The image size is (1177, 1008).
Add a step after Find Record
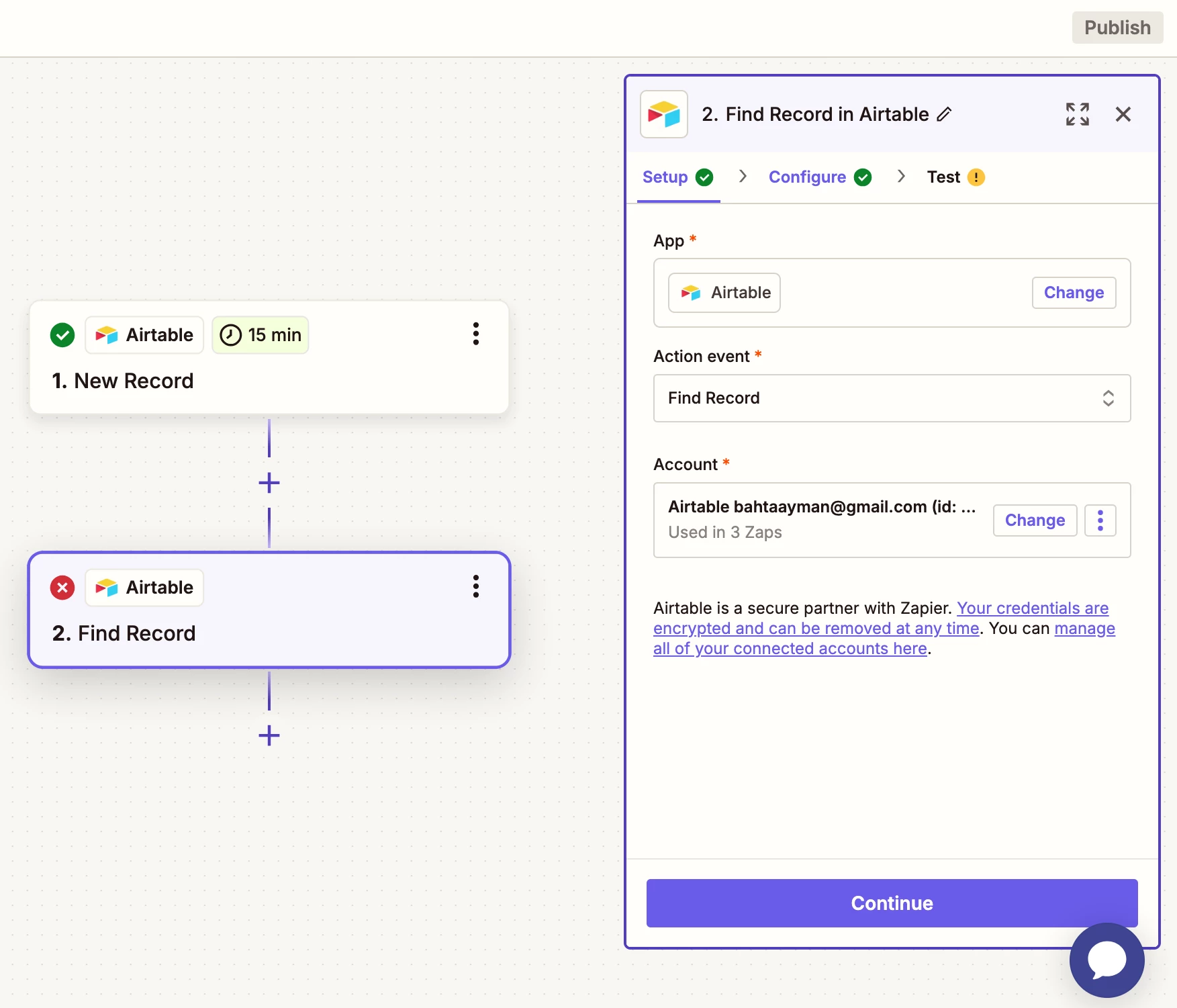(269, 735)
